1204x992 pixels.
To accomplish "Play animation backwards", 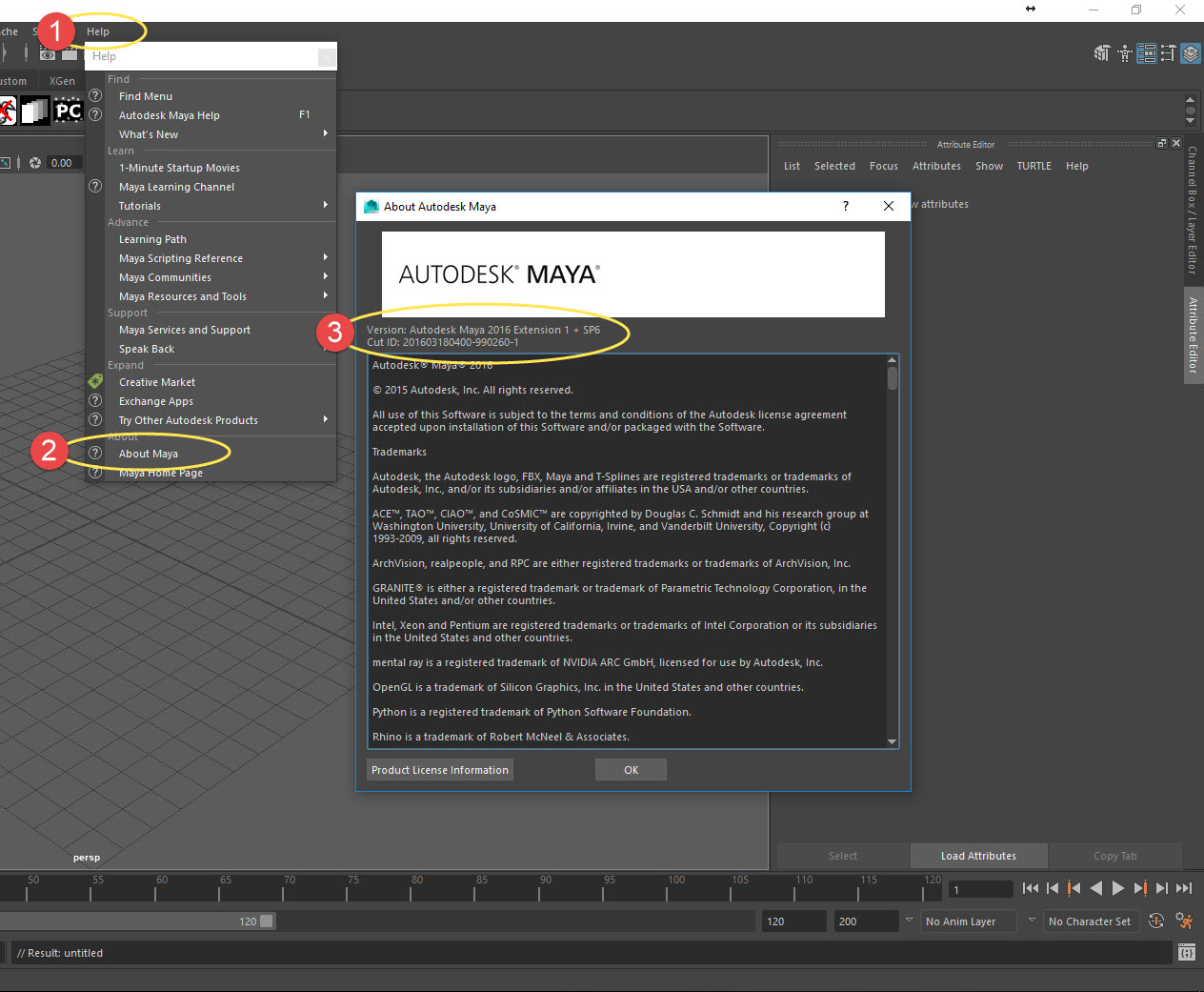I will [x=1096, y=888].
